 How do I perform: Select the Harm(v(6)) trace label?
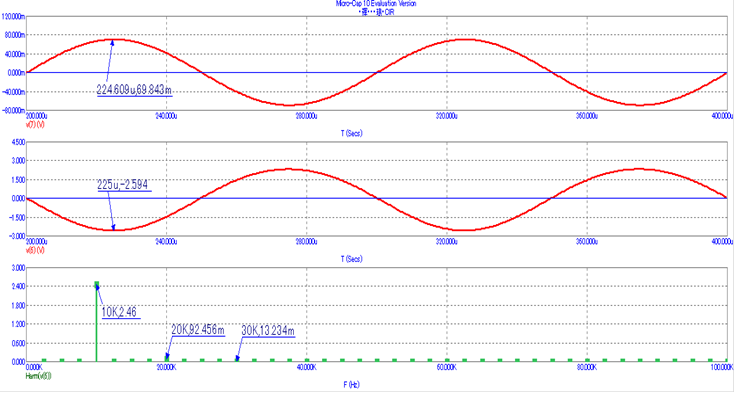pyautogui.click(x=39, y=376)
